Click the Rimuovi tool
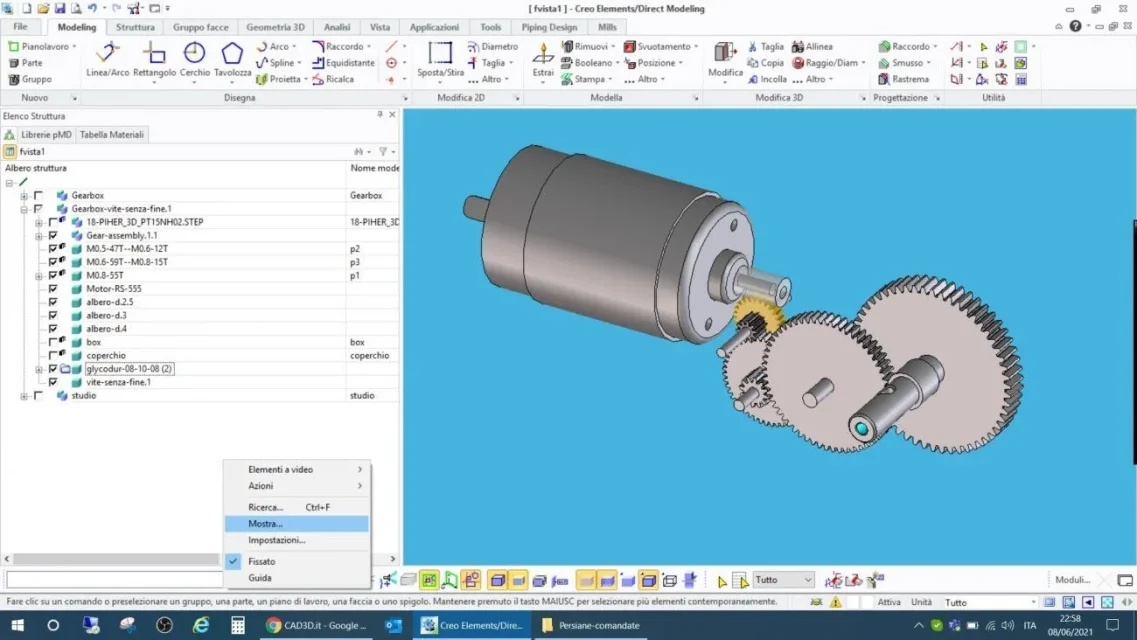This screenshot has width=1137, height=640. point(586,46)
